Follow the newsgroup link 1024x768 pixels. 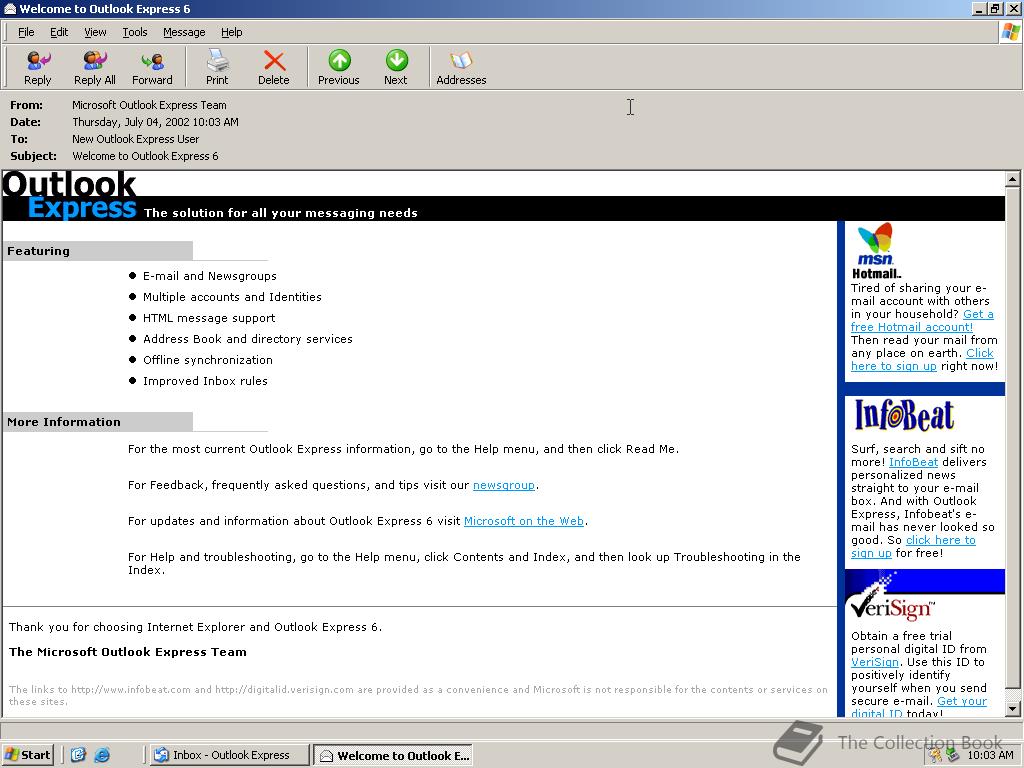pyautogui.click(x=504, y=485)
